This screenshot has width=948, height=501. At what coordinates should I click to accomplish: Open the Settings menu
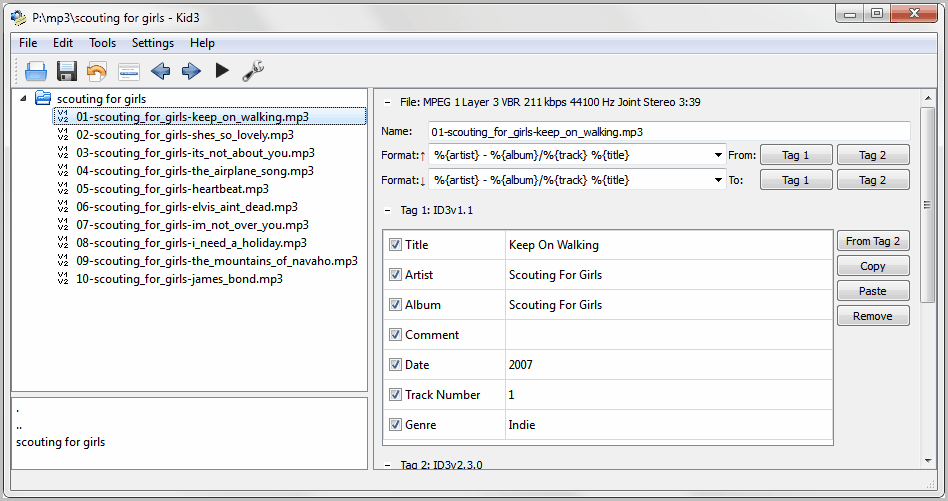[153, 43]
